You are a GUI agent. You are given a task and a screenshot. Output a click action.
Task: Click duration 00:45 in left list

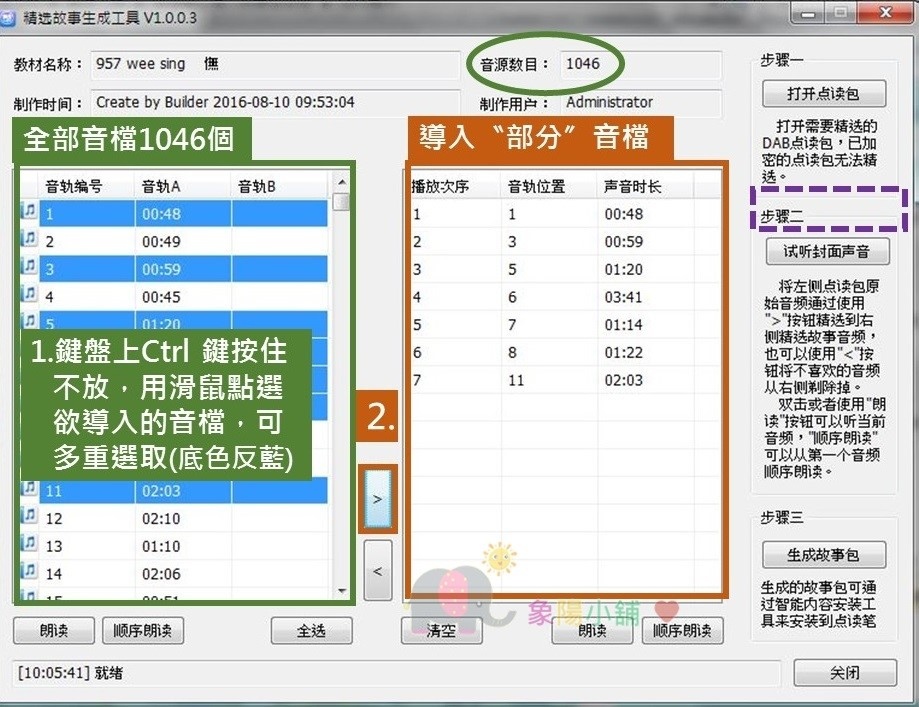pyautogui.click(x=161, y=297)
